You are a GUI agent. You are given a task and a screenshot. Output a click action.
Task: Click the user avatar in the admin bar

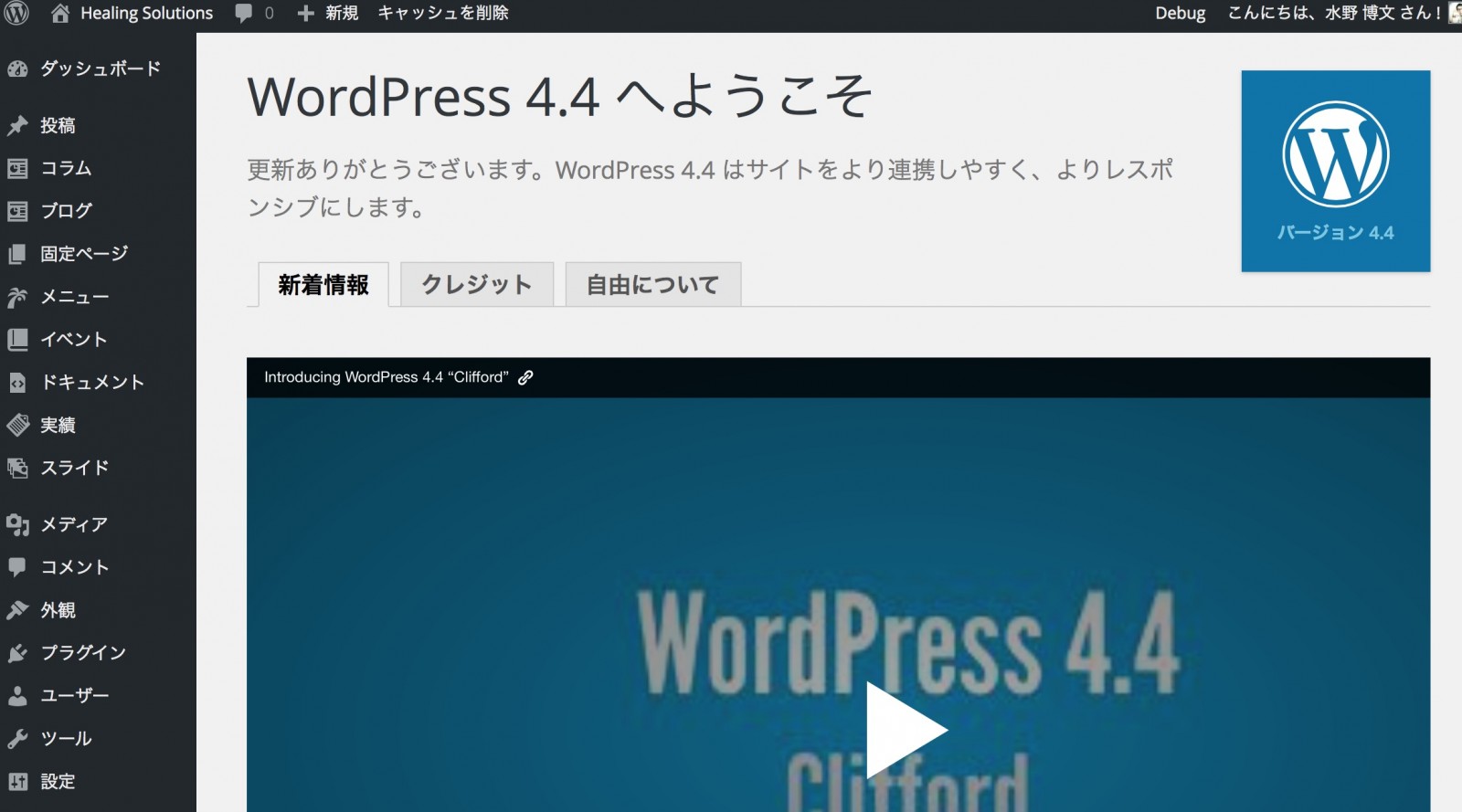pyautogui.click(x=1455, y=13)
